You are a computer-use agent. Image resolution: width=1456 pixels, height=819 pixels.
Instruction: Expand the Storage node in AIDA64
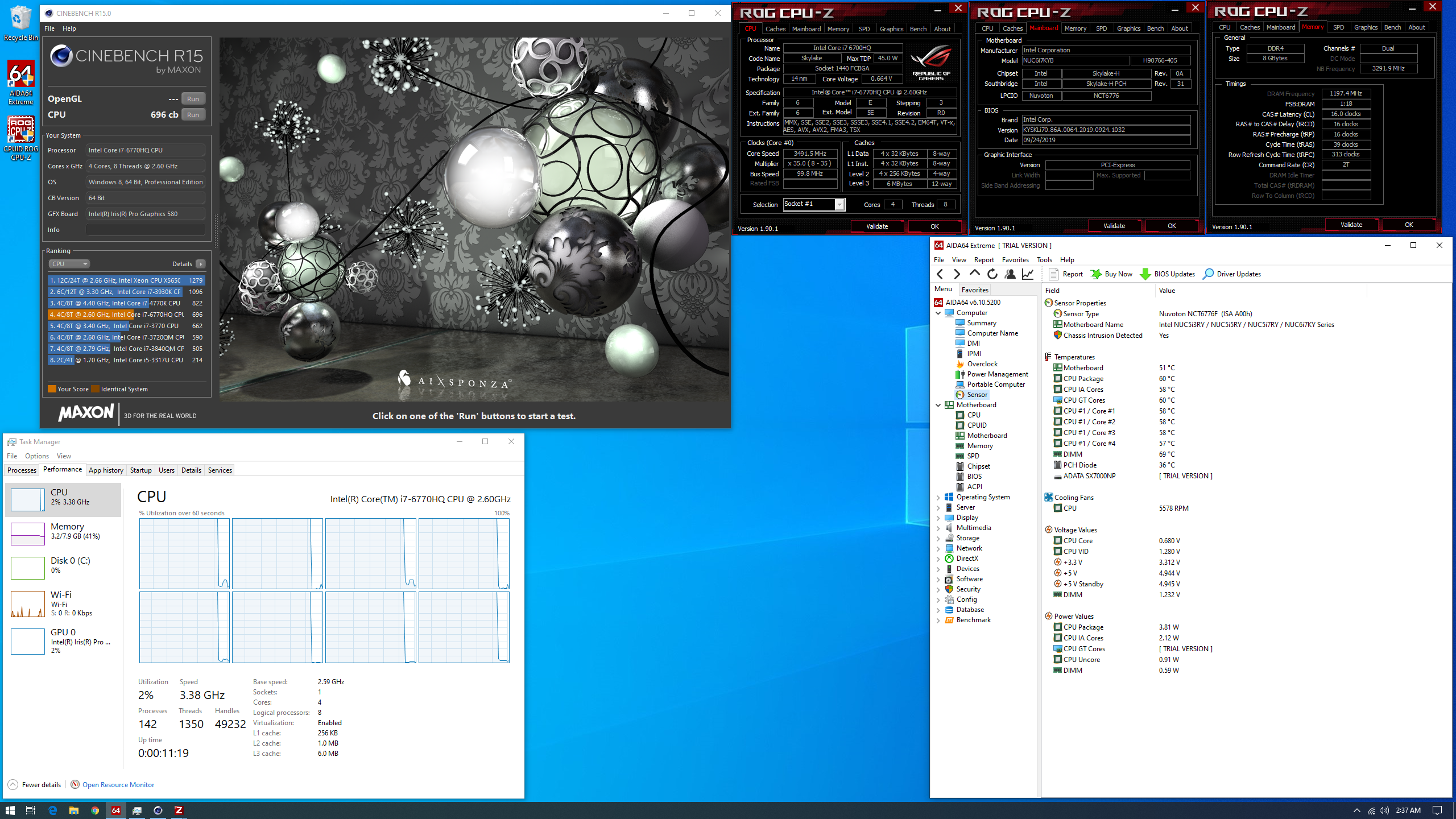point(938,538)
